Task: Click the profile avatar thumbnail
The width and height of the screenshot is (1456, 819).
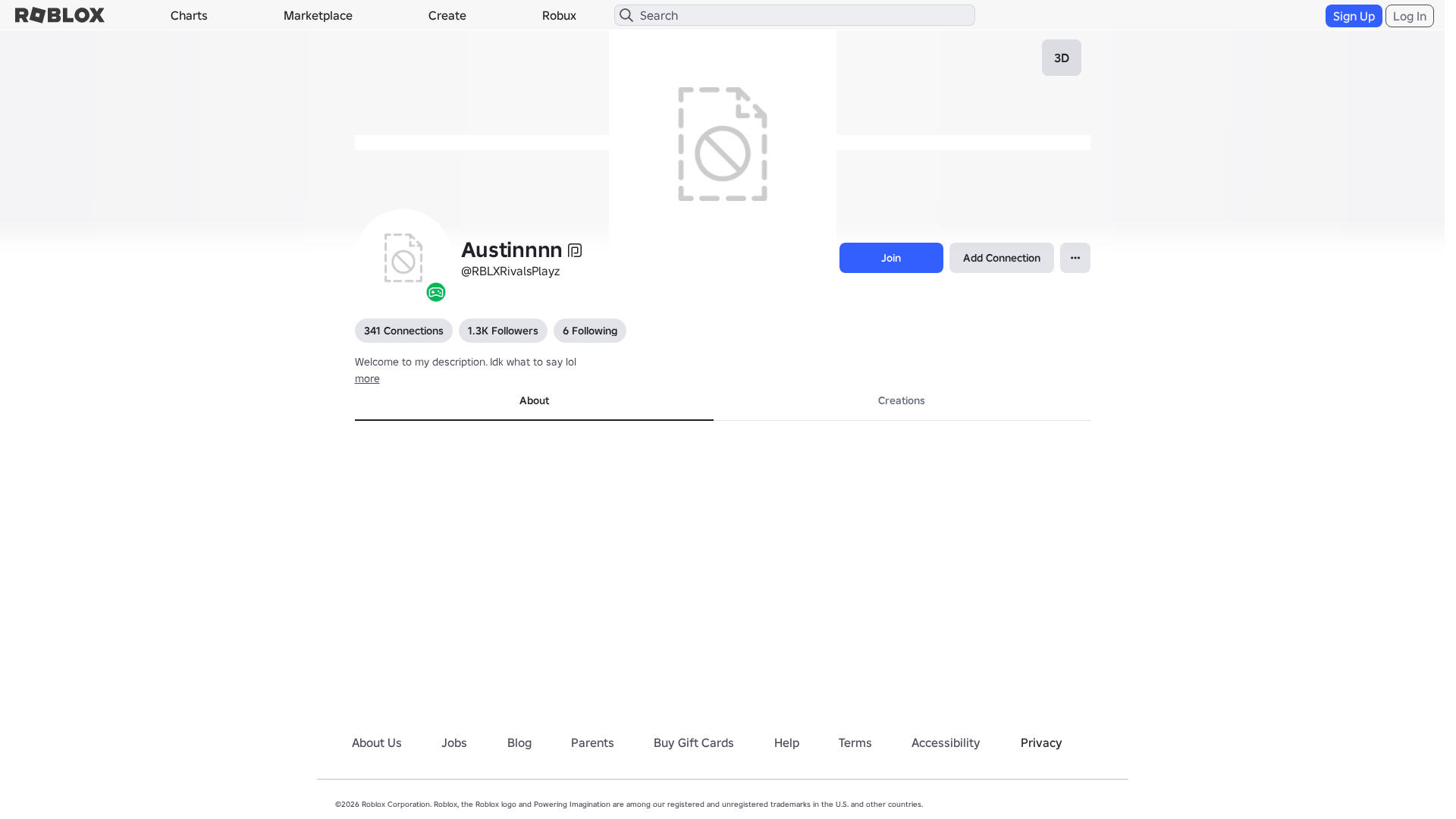Action: coord(403,258)
